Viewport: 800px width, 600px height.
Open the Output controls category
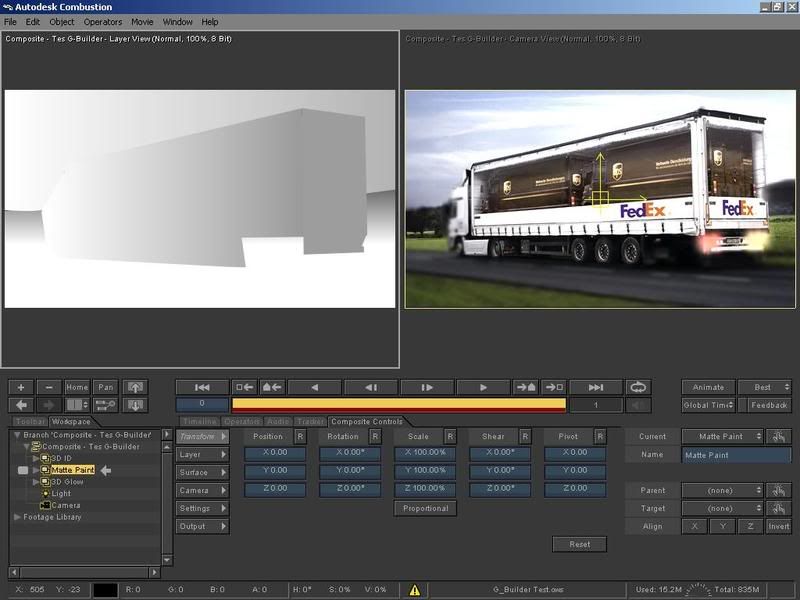[x=202, y=527]
